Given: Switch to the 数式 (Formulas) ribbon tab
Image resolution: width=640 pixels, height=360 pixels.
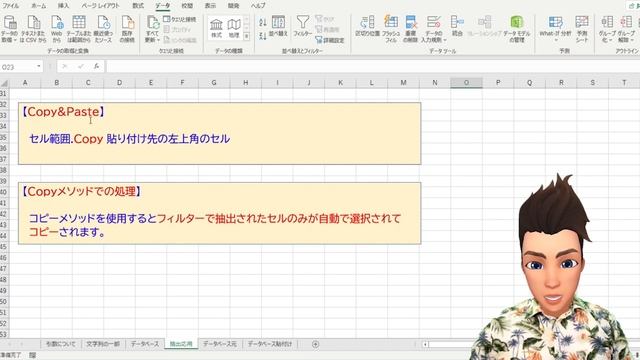Looking at the screenshot, I should point(138,6).
